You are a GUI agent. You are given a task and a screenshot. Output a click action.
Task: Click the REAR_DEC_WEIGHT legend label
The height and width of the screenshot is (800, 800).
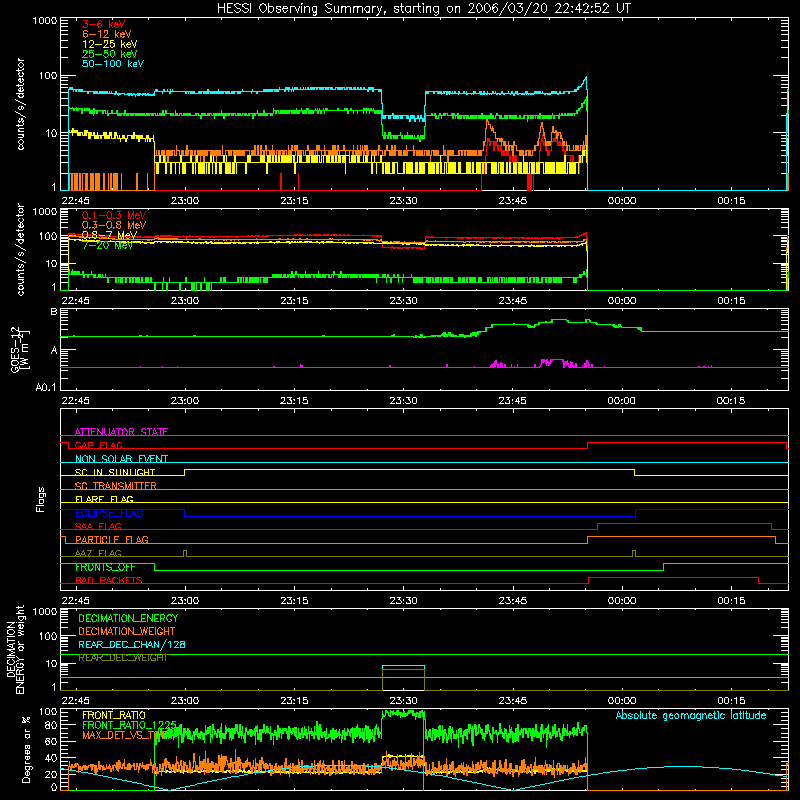122,658
